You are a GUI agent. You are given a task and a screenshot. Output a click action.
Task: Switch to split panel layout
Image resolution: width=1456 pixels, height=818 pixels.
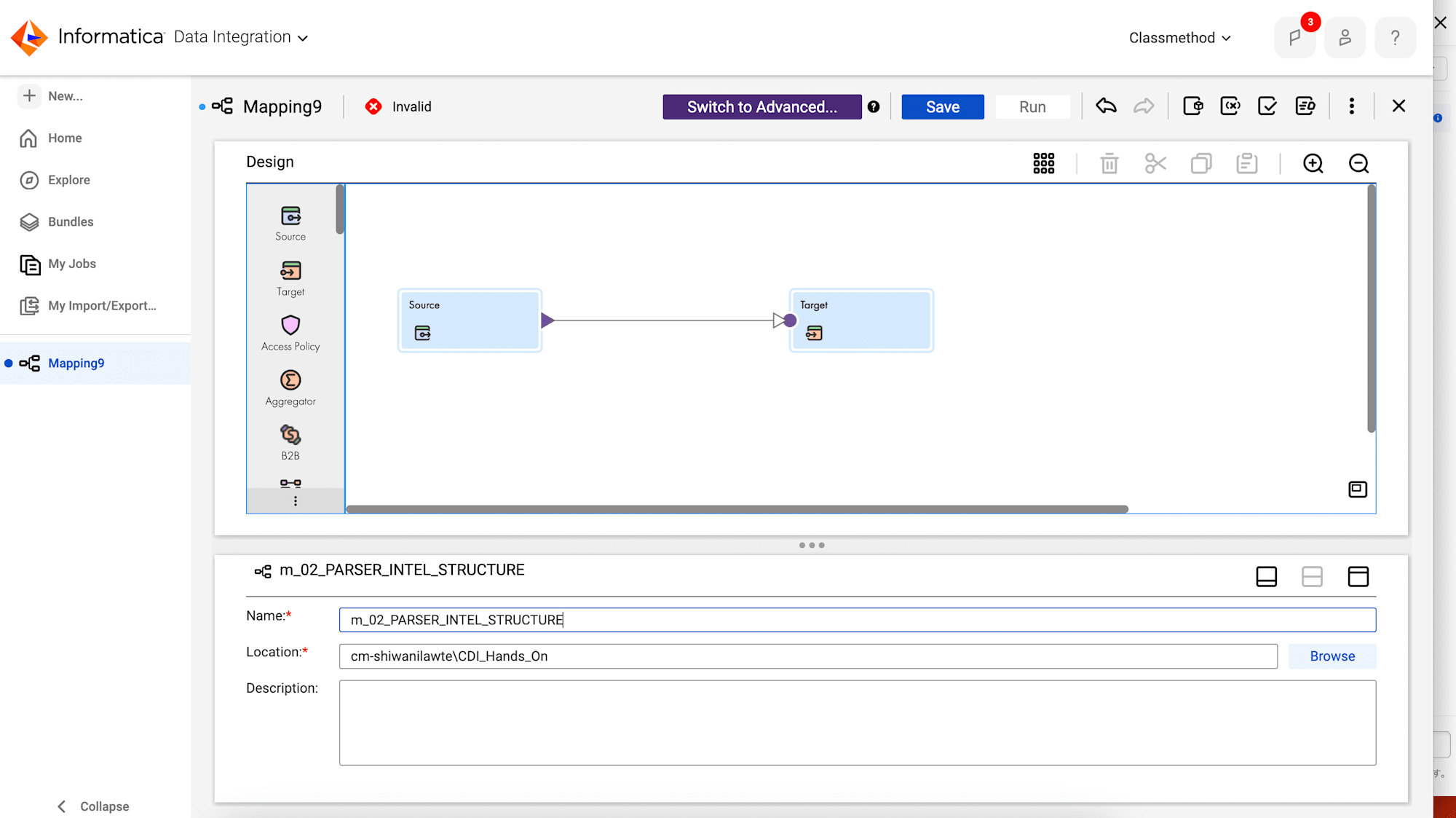1312,577
